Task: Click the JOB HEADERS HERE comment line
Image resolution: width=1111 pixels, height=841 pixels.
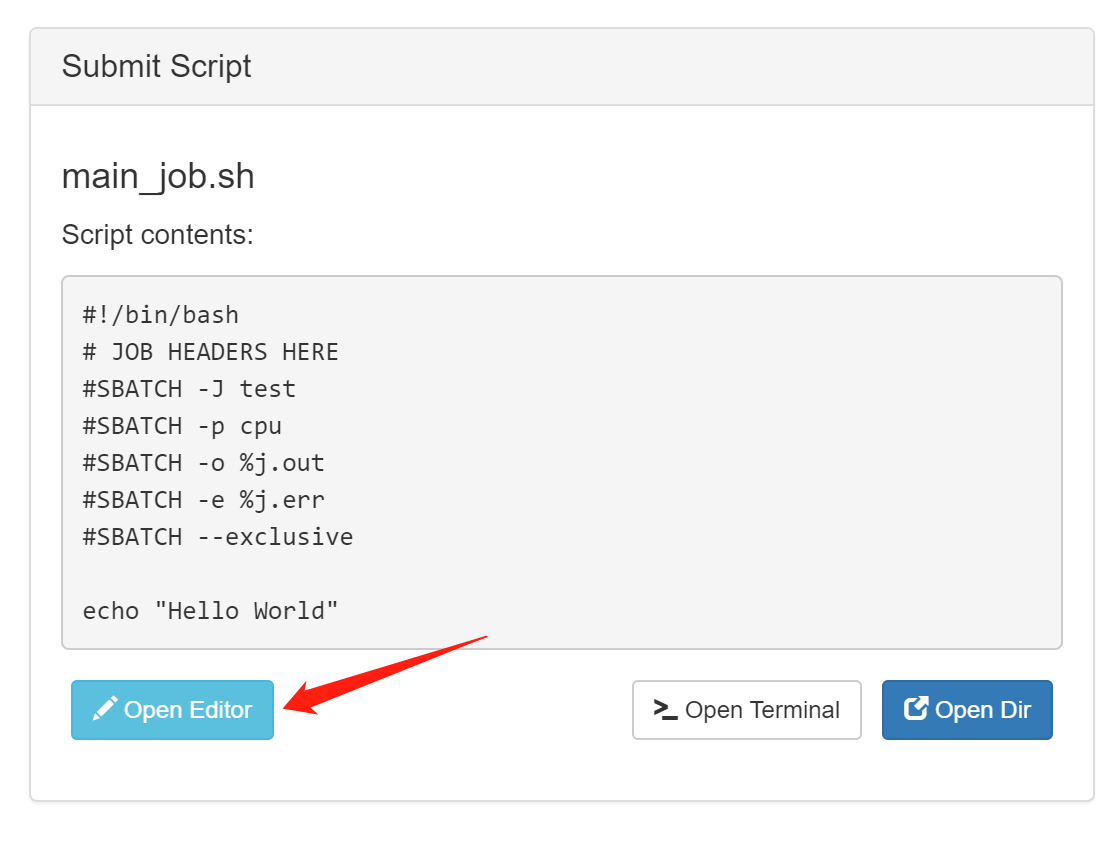Action: click(x=210, y=351)
